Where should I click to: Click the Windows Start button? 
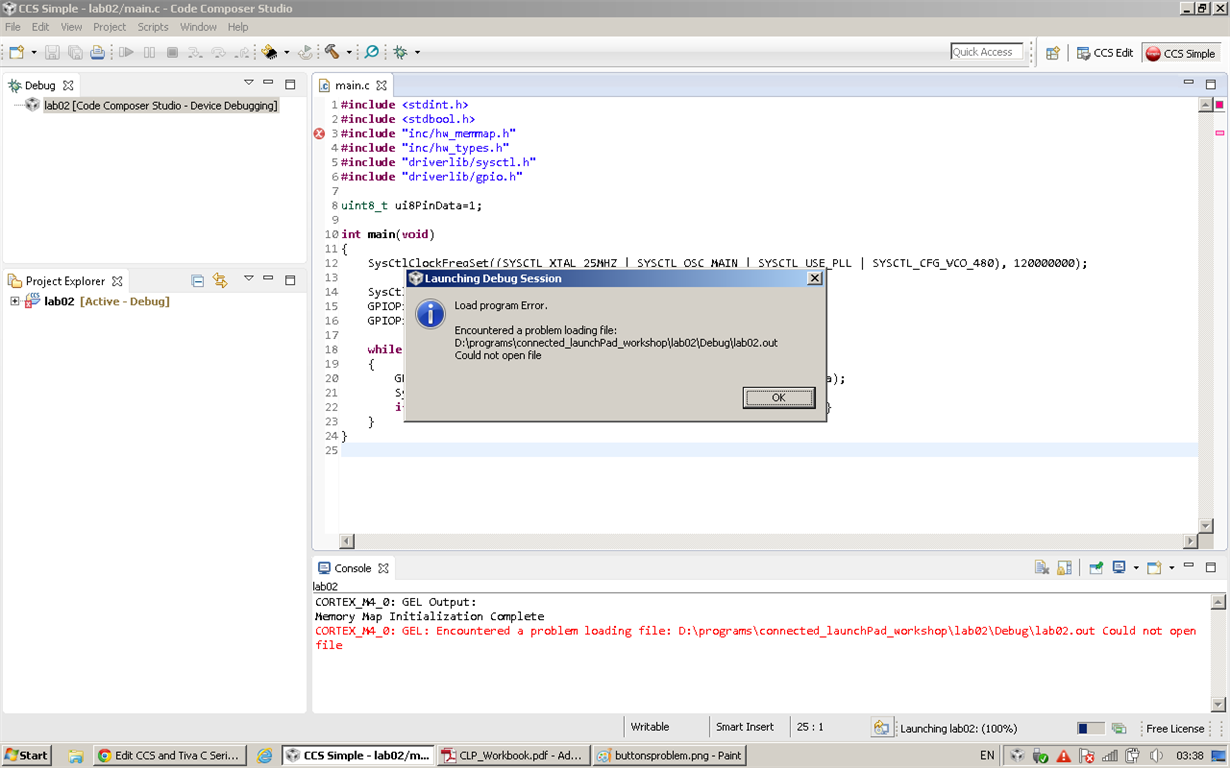coord(27,755)
